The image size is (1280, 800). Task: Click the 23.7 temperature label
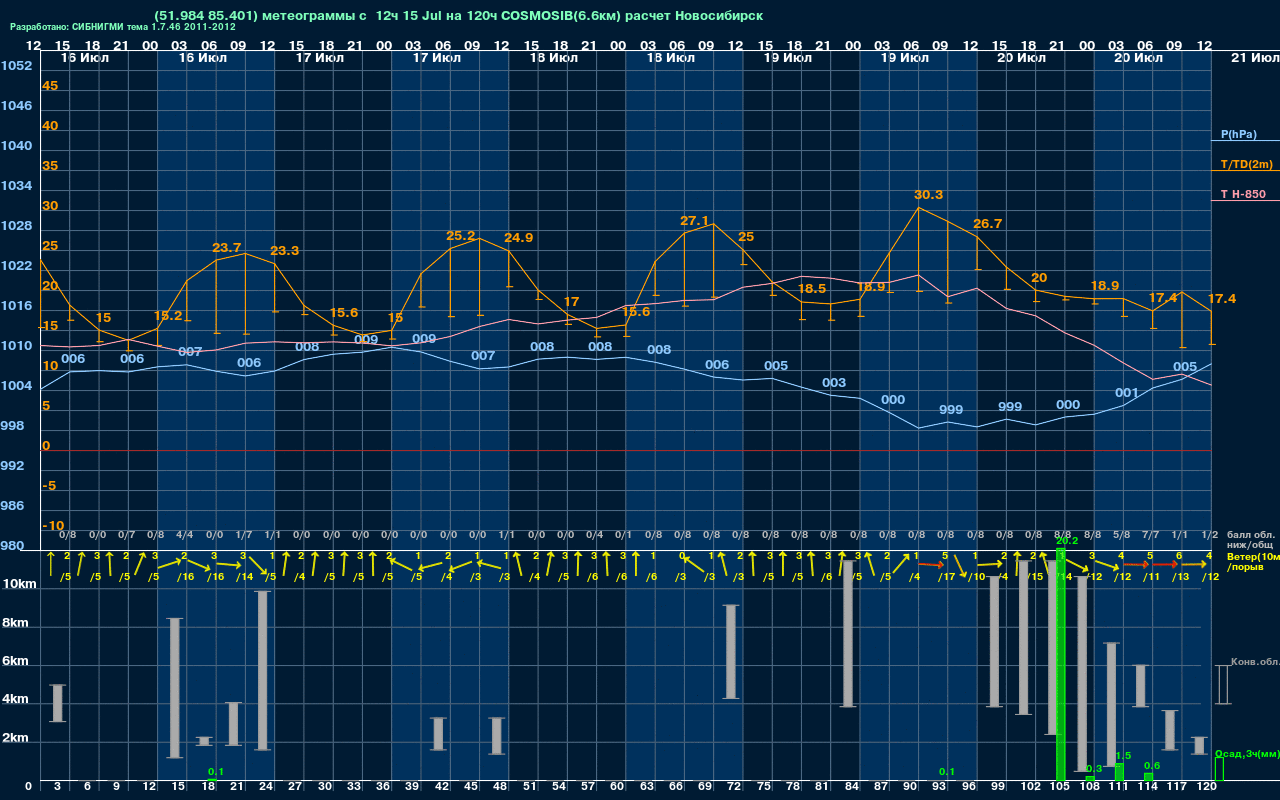[x=227, y=248]
